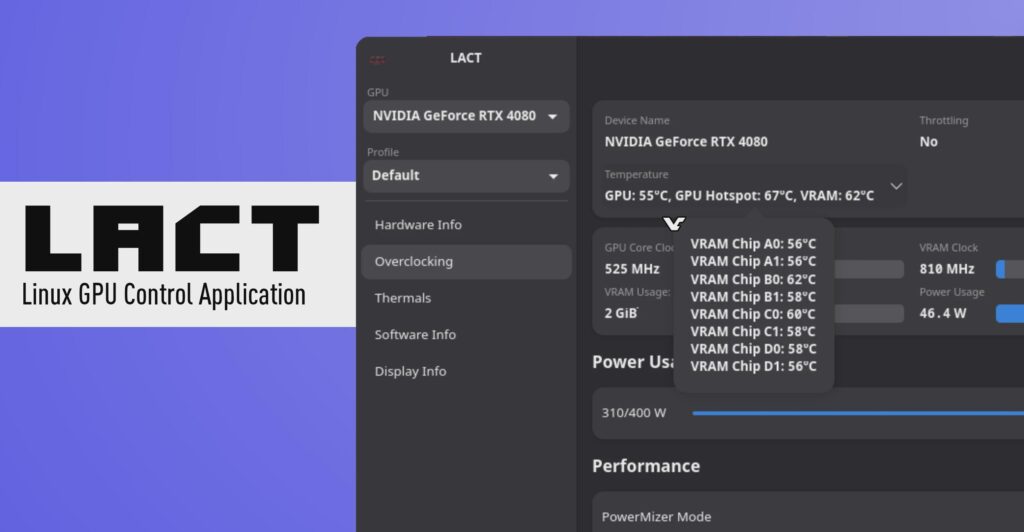This screenshot has width=1024, height=532.
Task: Click the VRAM Chip C1: 58°C entry
Action: [x=753, y=331]
